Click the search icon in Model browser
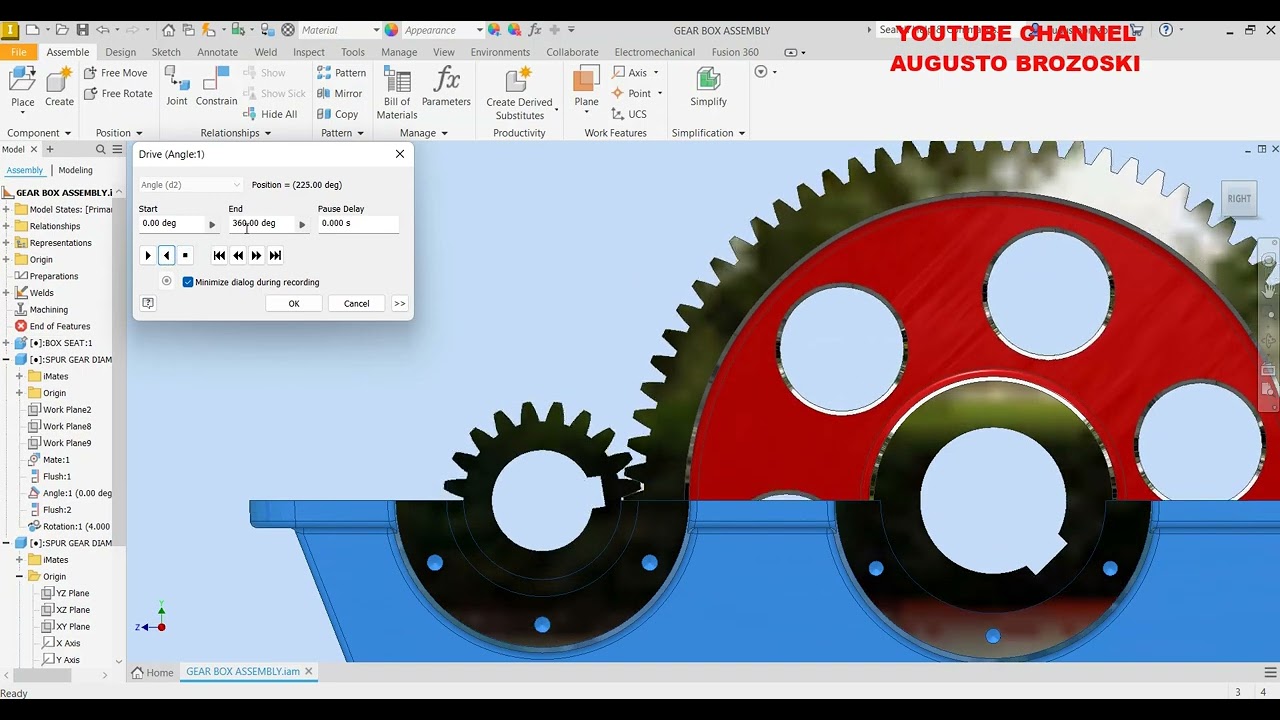 point(101,149)
